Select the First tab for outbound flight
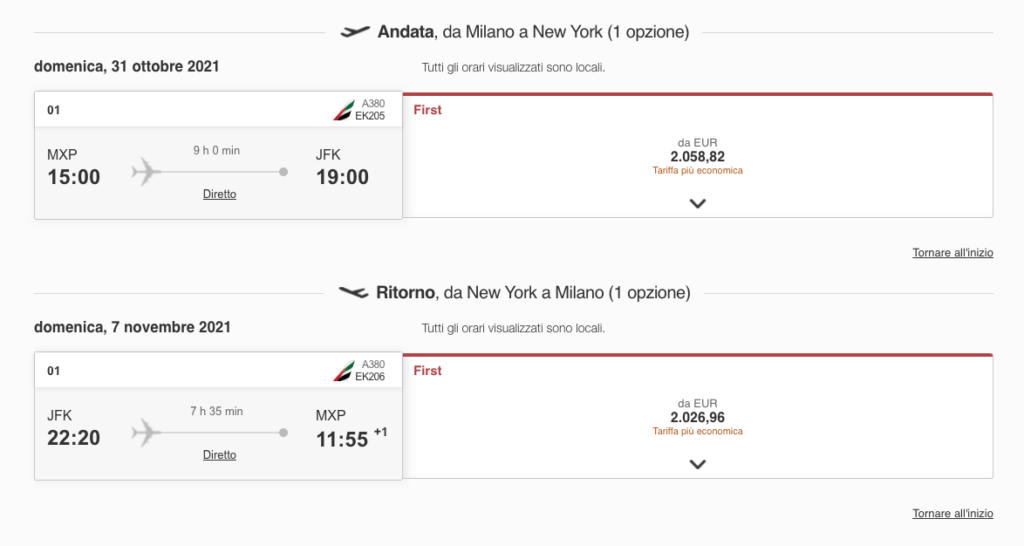The width and height of the screenshot is (1024, 546). pyautogui.click(x=427, y=110)
